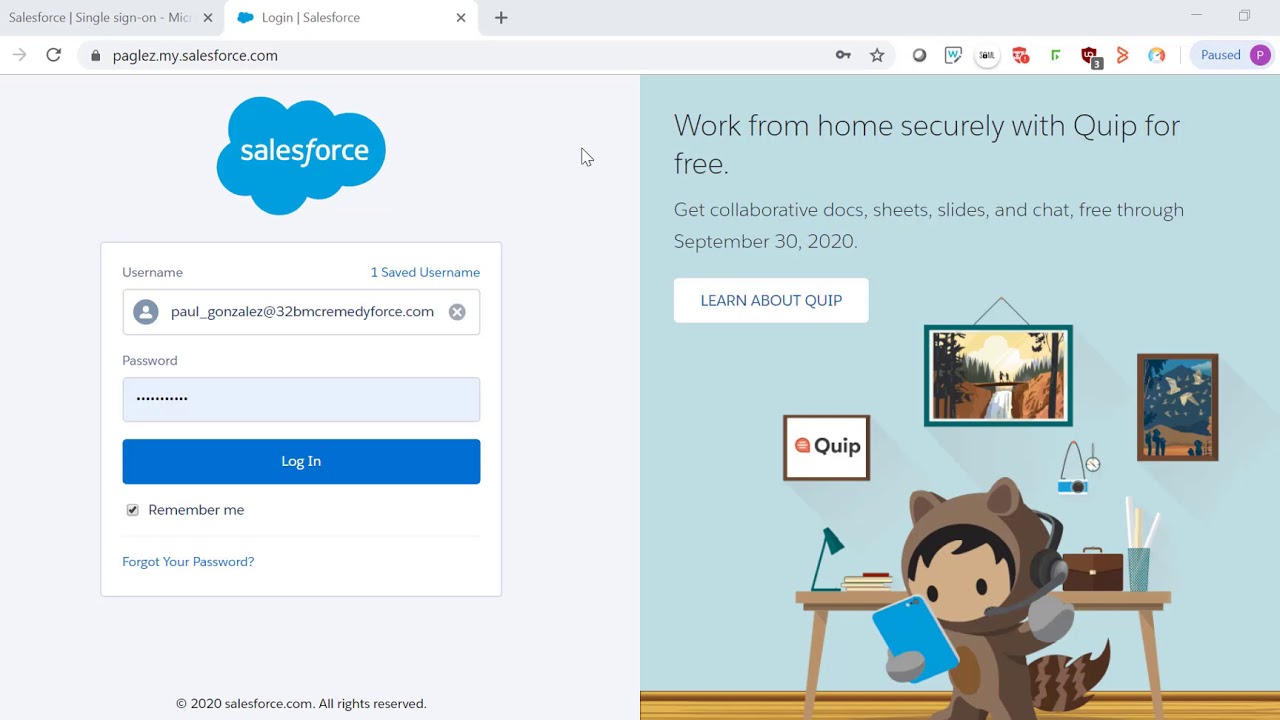Open the gray sphere extension icon
This screenshot has width=1280, height=720.
point(919,55)
